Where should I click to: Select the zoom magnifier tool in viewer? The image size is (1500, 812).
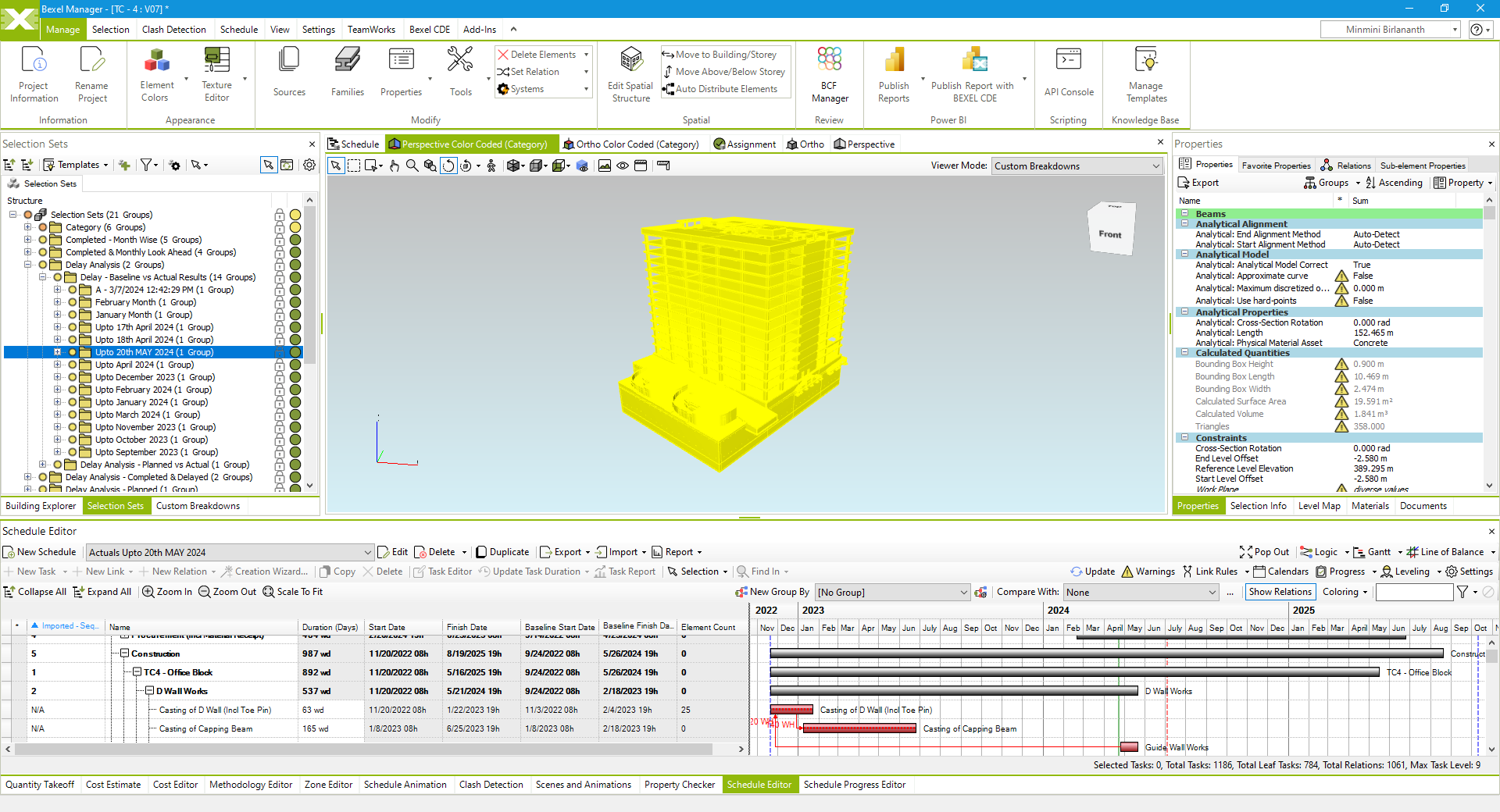tap(412, 166)
